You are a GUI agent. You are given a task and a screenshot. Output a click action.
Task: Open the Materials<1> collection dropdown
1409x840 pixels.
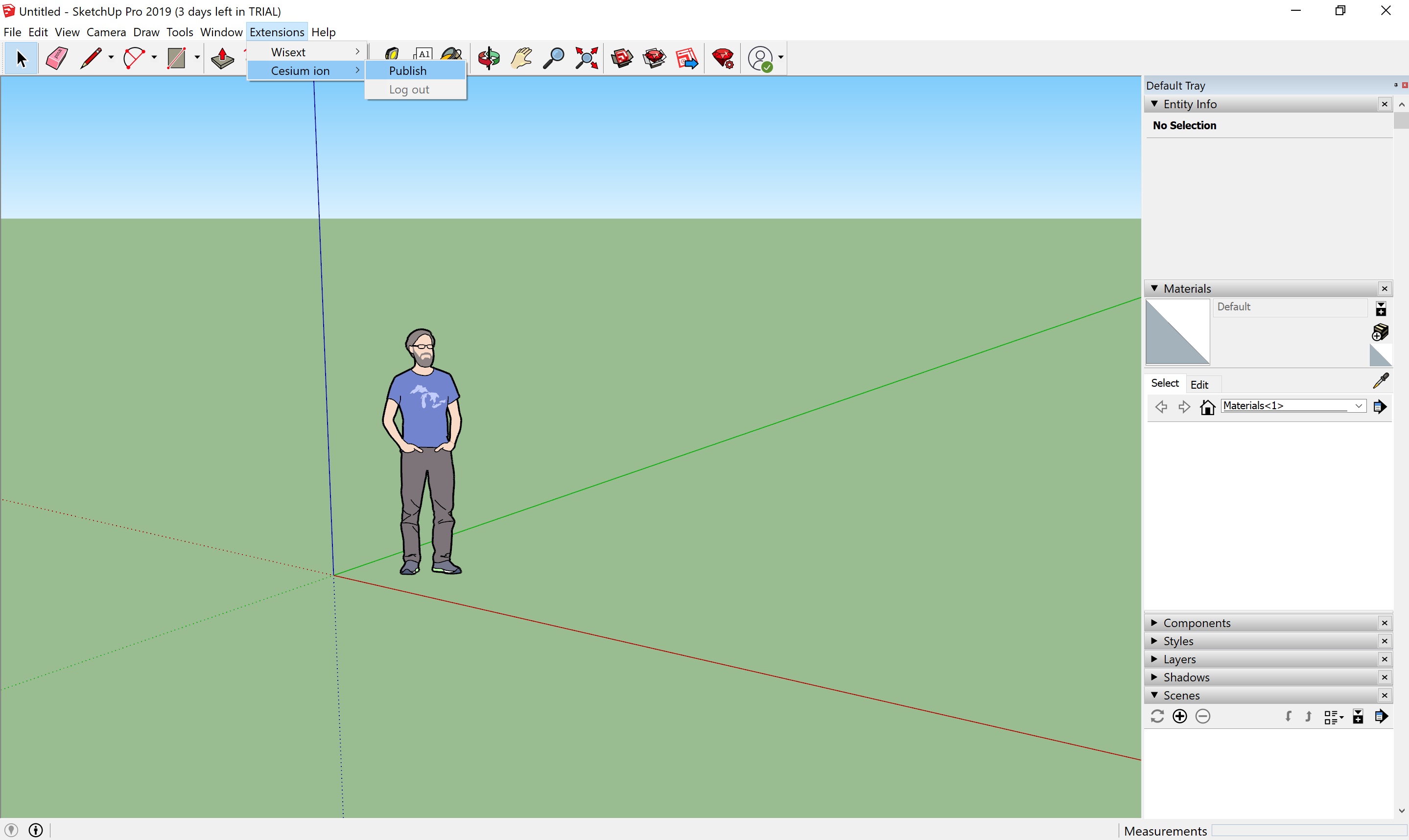coord(1358,406)
